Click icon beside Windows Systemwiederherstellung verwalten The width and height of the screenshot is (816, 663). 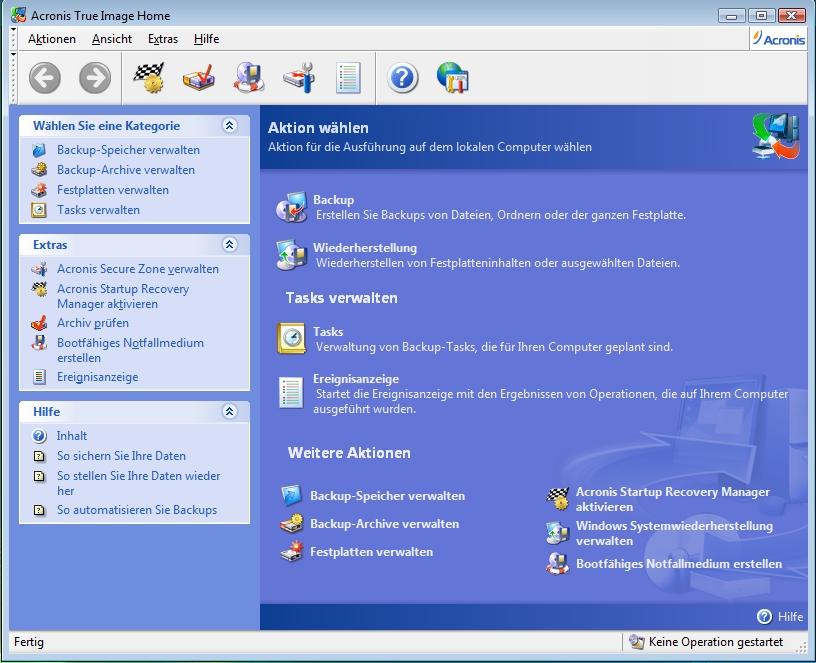558,533
